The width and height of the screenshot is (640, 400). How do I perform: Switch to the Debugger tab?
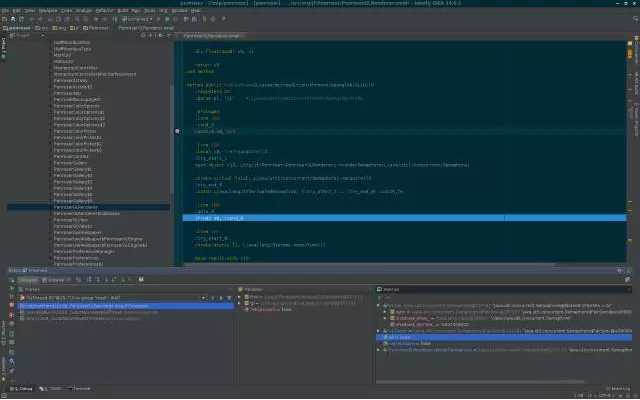tap(28, 280)
